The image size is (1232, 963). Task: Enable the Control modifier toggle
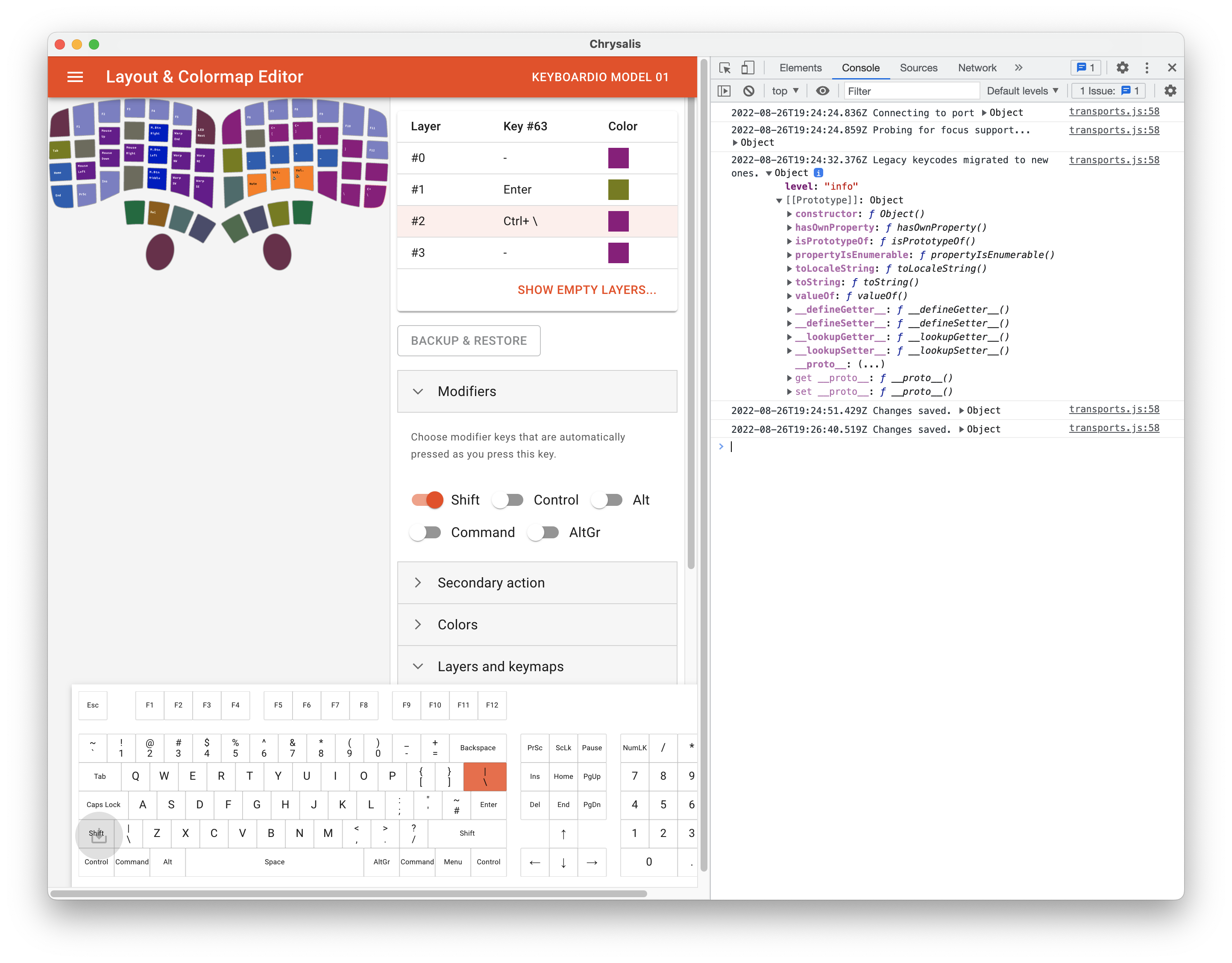507,500
